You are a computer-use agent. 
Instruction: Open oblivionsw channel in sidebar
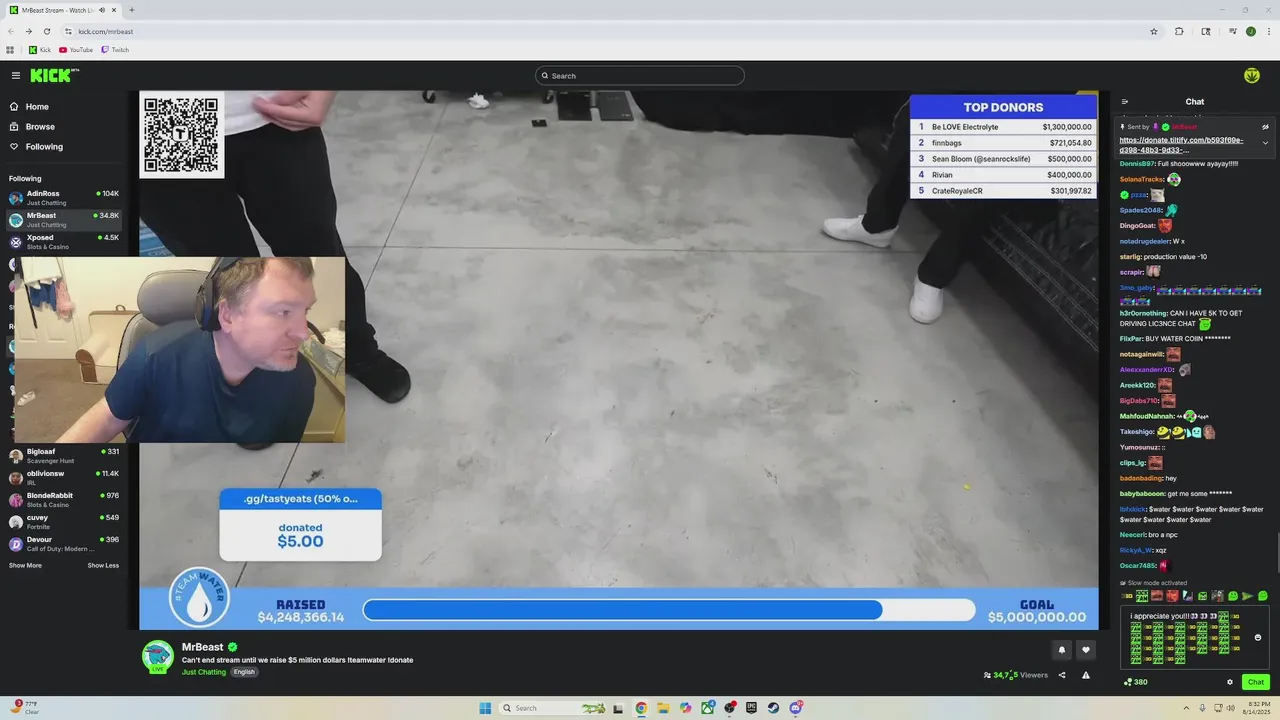64,478
